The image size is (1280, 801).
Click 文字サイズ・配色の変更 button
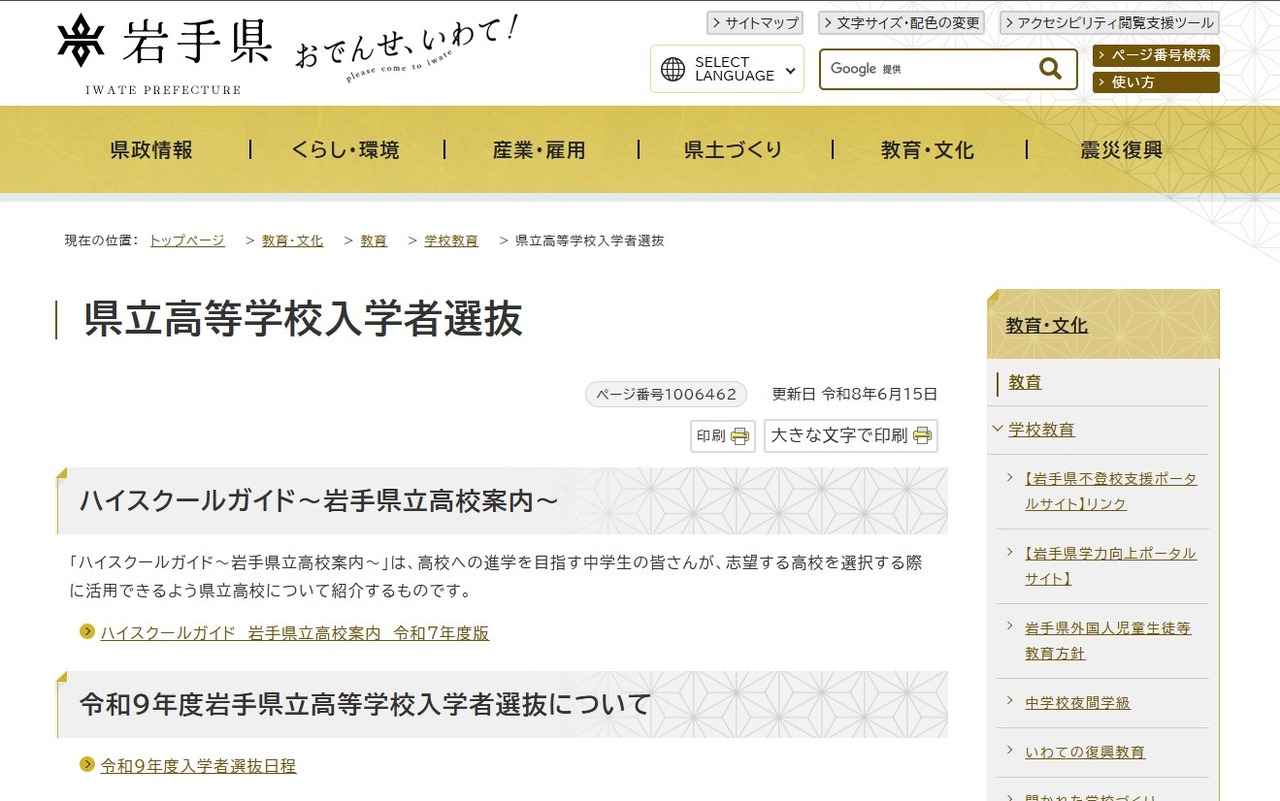tap(901, 22)
